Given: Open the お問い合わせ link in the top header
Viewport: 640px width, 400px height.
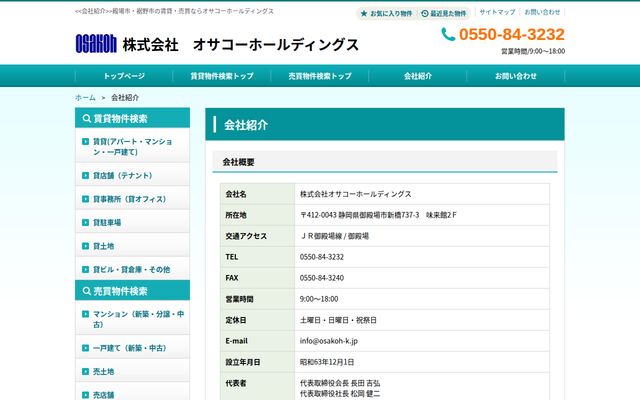Looking at the screenshot, I should point(542,12).
